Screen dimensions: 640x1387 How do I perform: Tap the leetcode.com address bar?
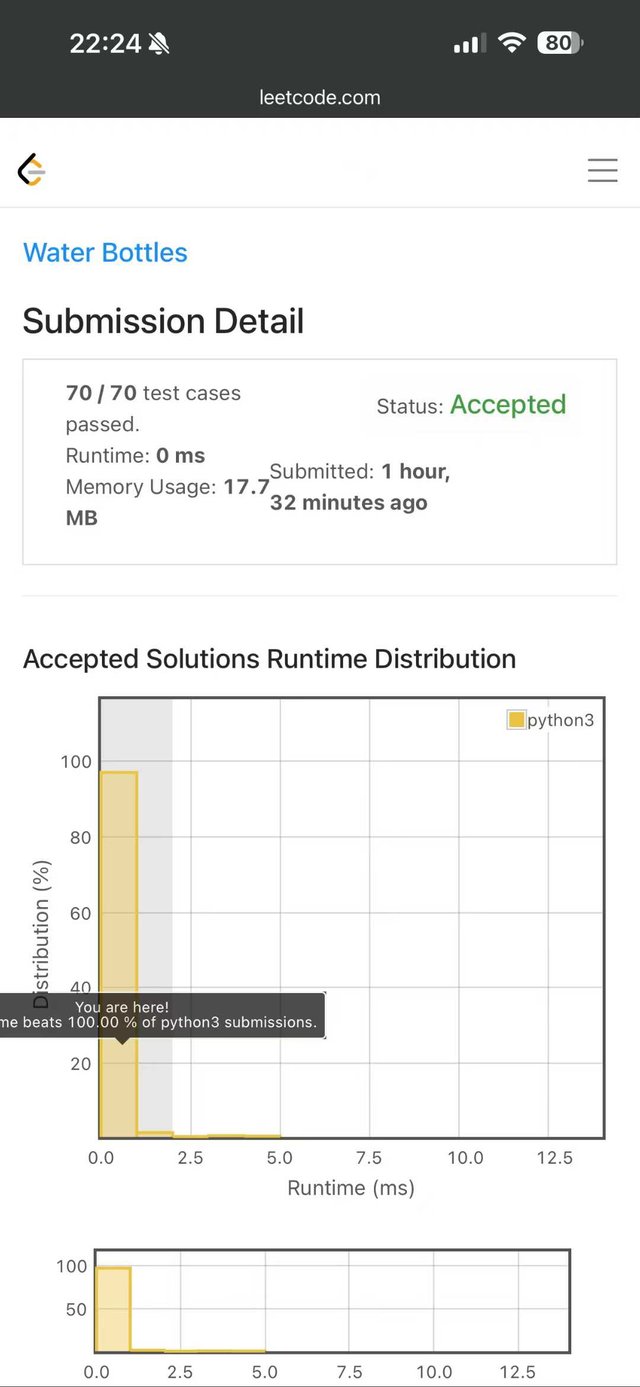pyautogui.click(x=320, y=97)
